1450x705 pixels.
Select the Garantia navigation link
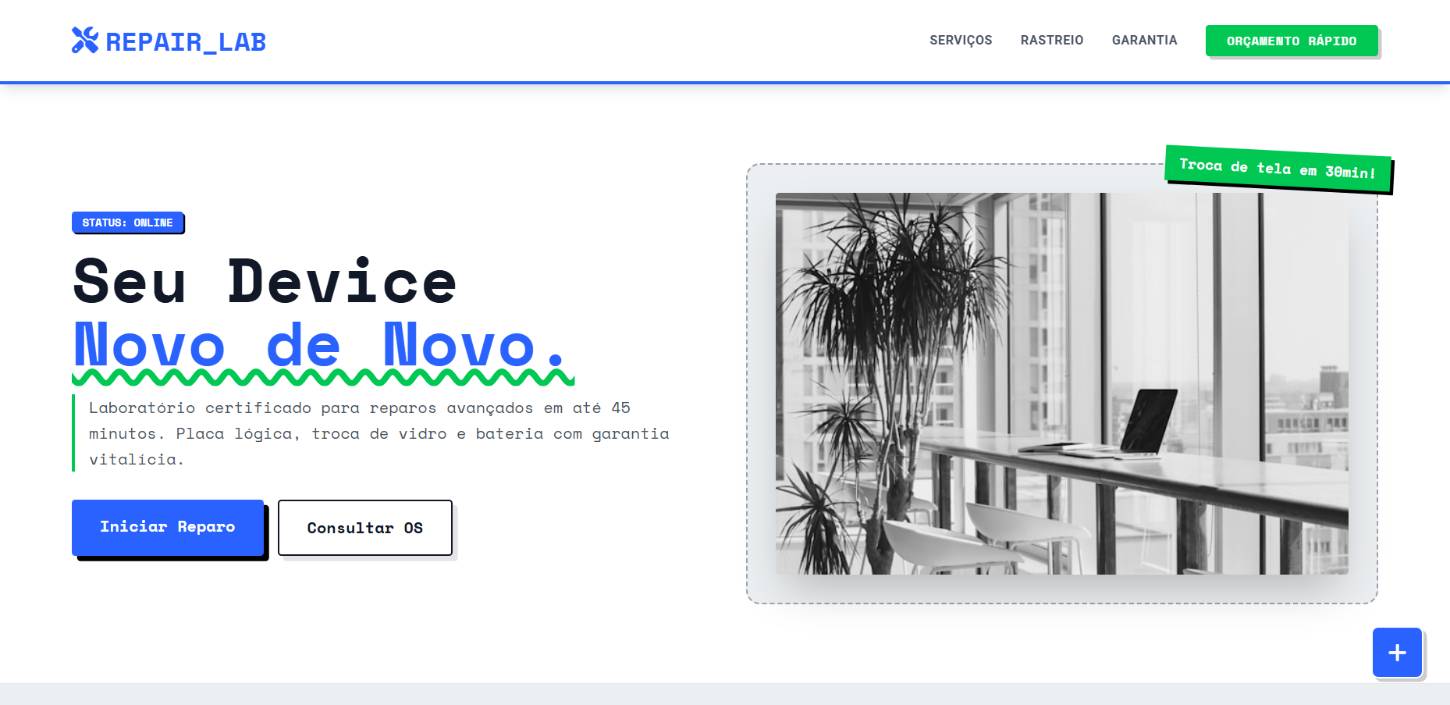tap(1145, 40)
